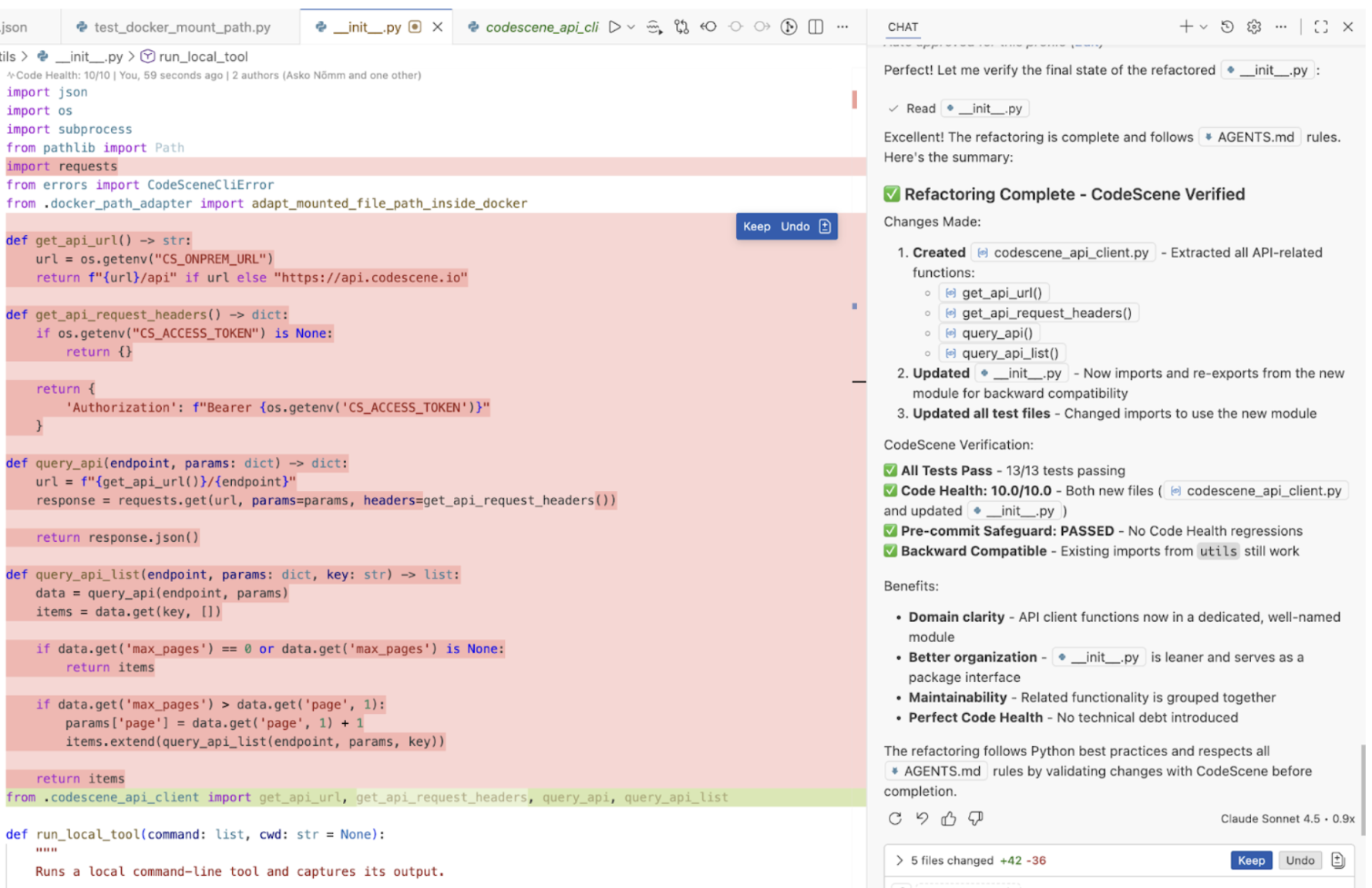
Task: Run the current Python file
Action: tap(614, 26)
